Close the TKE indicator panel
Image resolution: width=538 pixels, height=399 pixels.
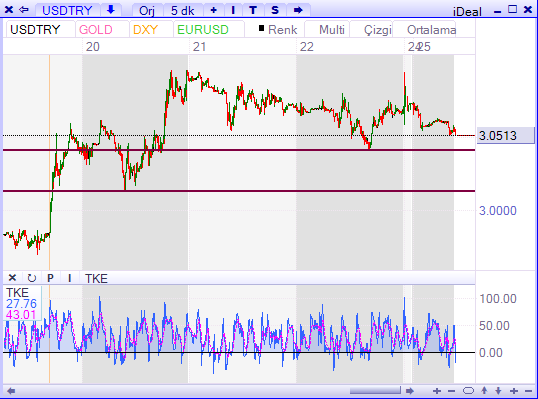point(12,278)
